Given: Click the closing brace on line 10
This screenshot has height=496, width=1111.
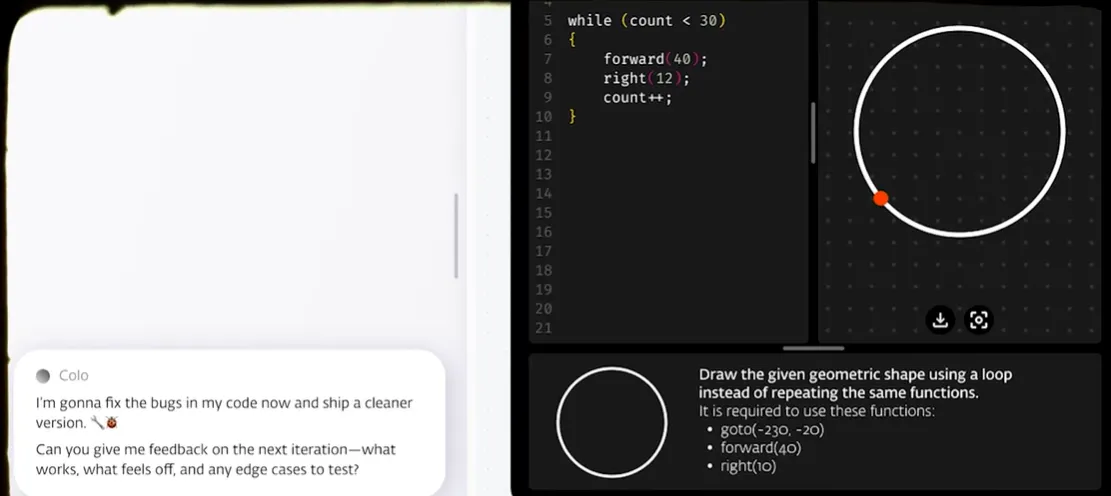Looking at the screenshot, I should [x=573, y=117].
